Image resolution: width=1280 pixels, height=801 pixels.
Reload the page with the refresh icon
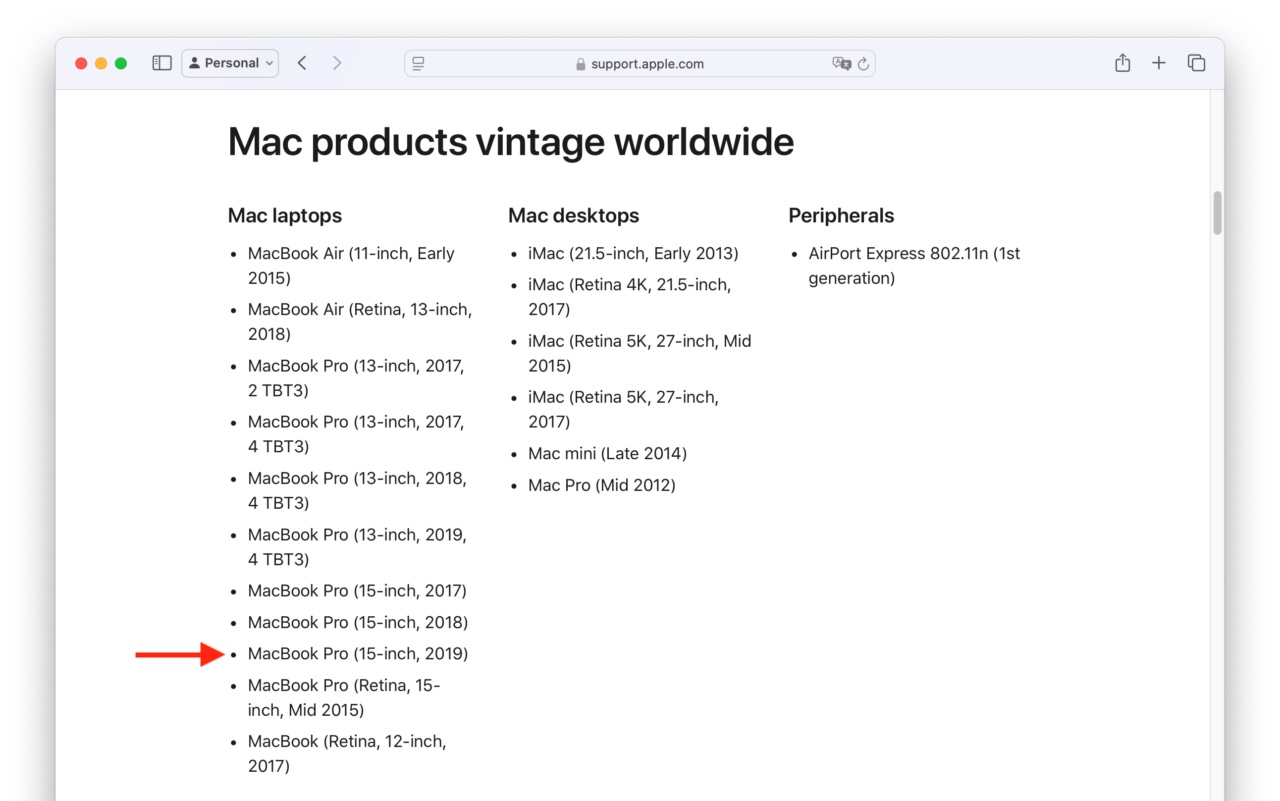pos(863,63)
